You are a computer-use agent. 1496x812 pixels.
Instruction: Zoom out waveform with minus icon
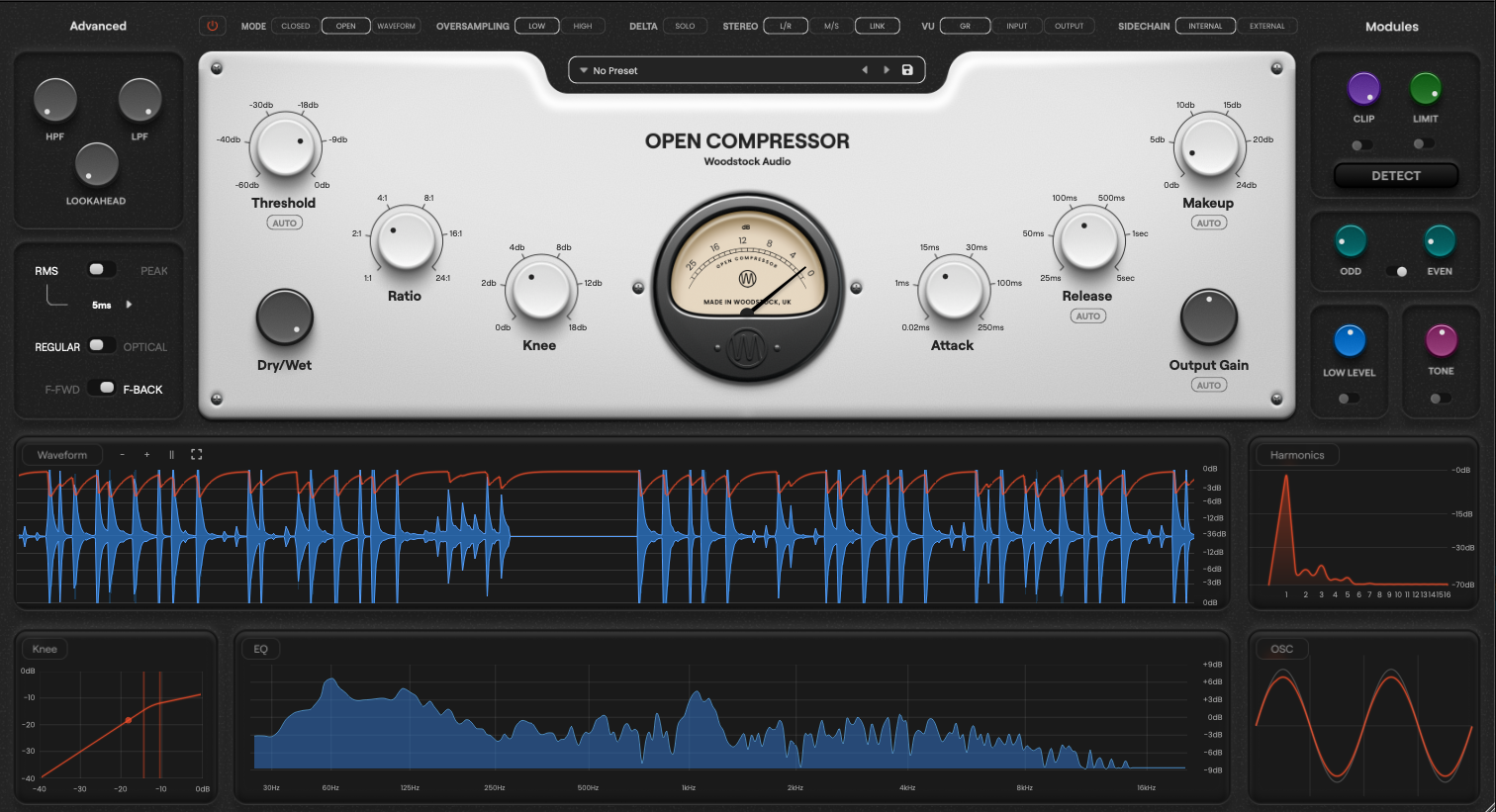(x=122, y=455)
